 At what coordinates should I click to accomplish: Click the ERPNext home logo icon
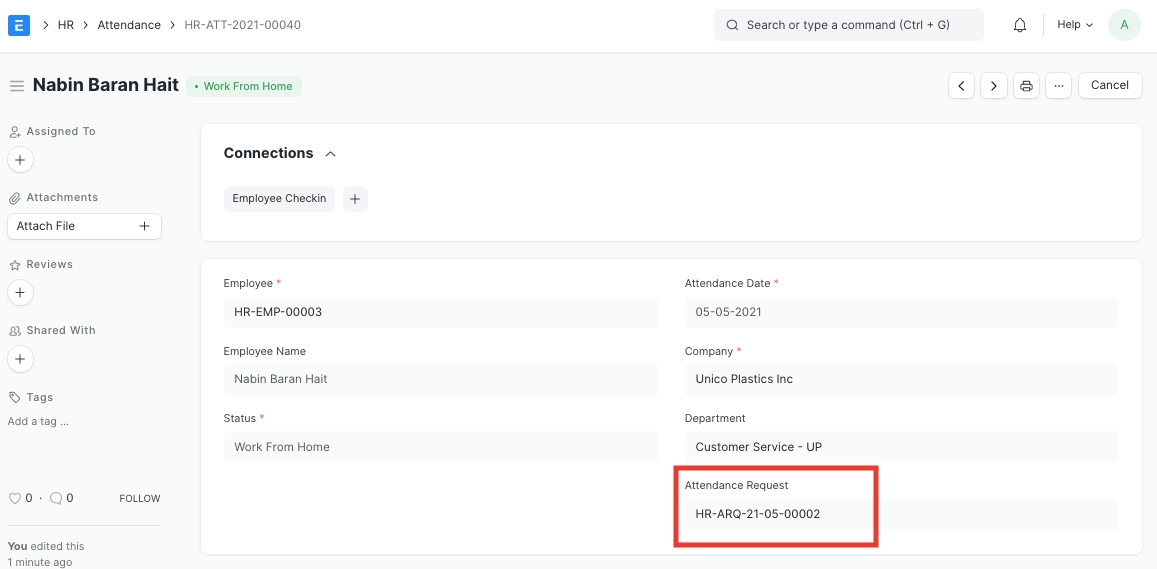click(19, 25)
